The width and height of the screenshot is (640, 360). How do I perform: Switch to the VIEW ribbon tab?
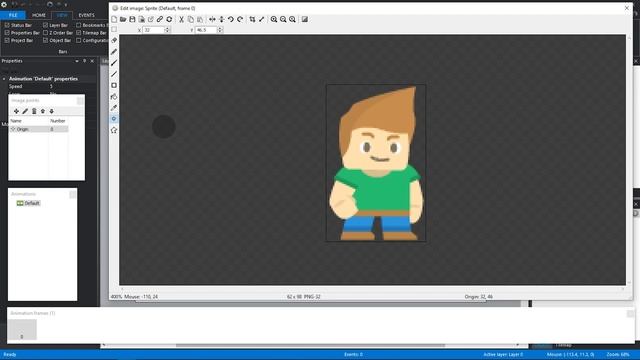pos(62,15)
